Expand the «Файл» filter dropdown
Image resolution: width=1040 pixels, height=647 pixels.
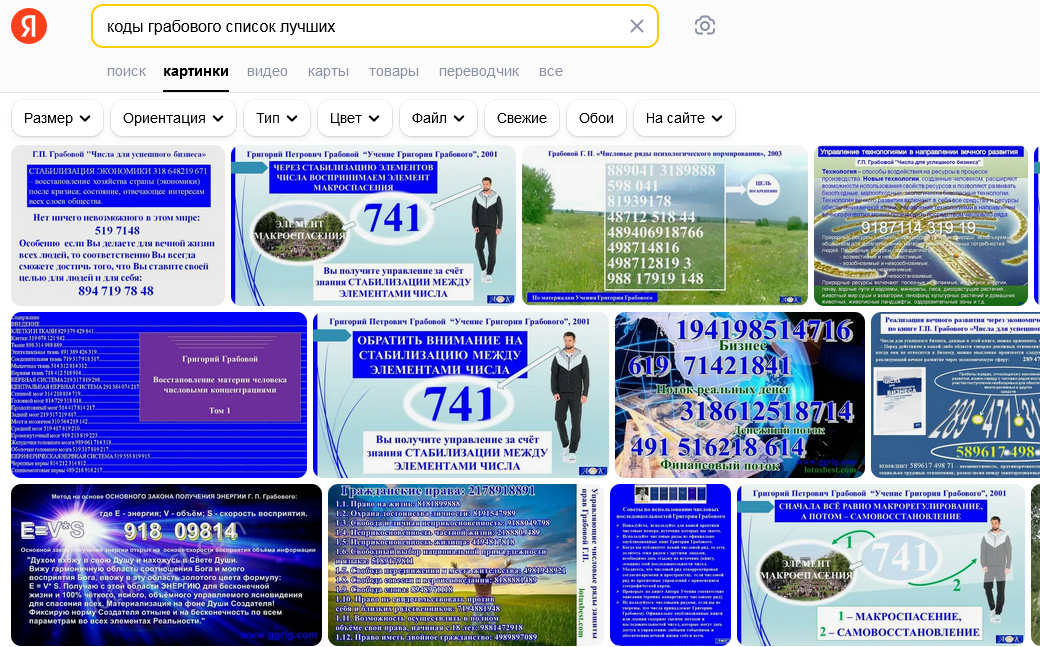click(x=438, y=118)
